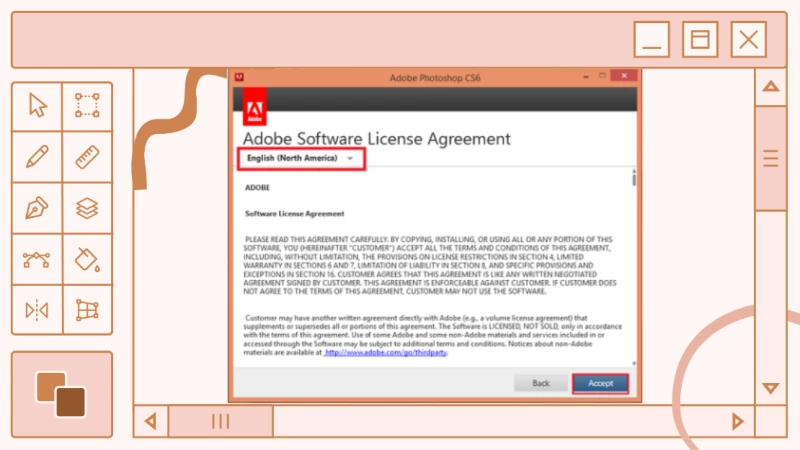Open the layers stack icon
800x450 pixels.
click(x=87, y=208)
